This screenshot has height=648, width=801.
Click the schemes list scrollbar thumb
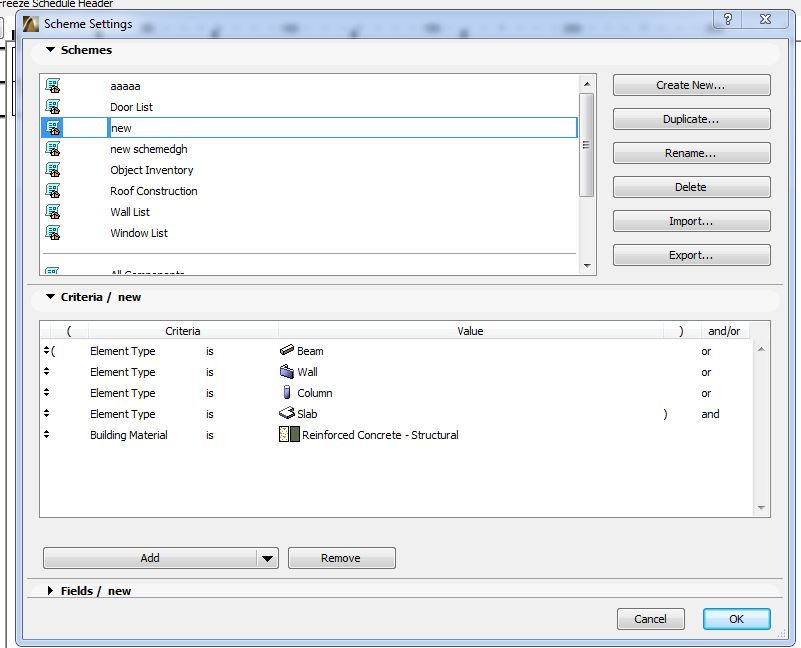tap(587, 145)
